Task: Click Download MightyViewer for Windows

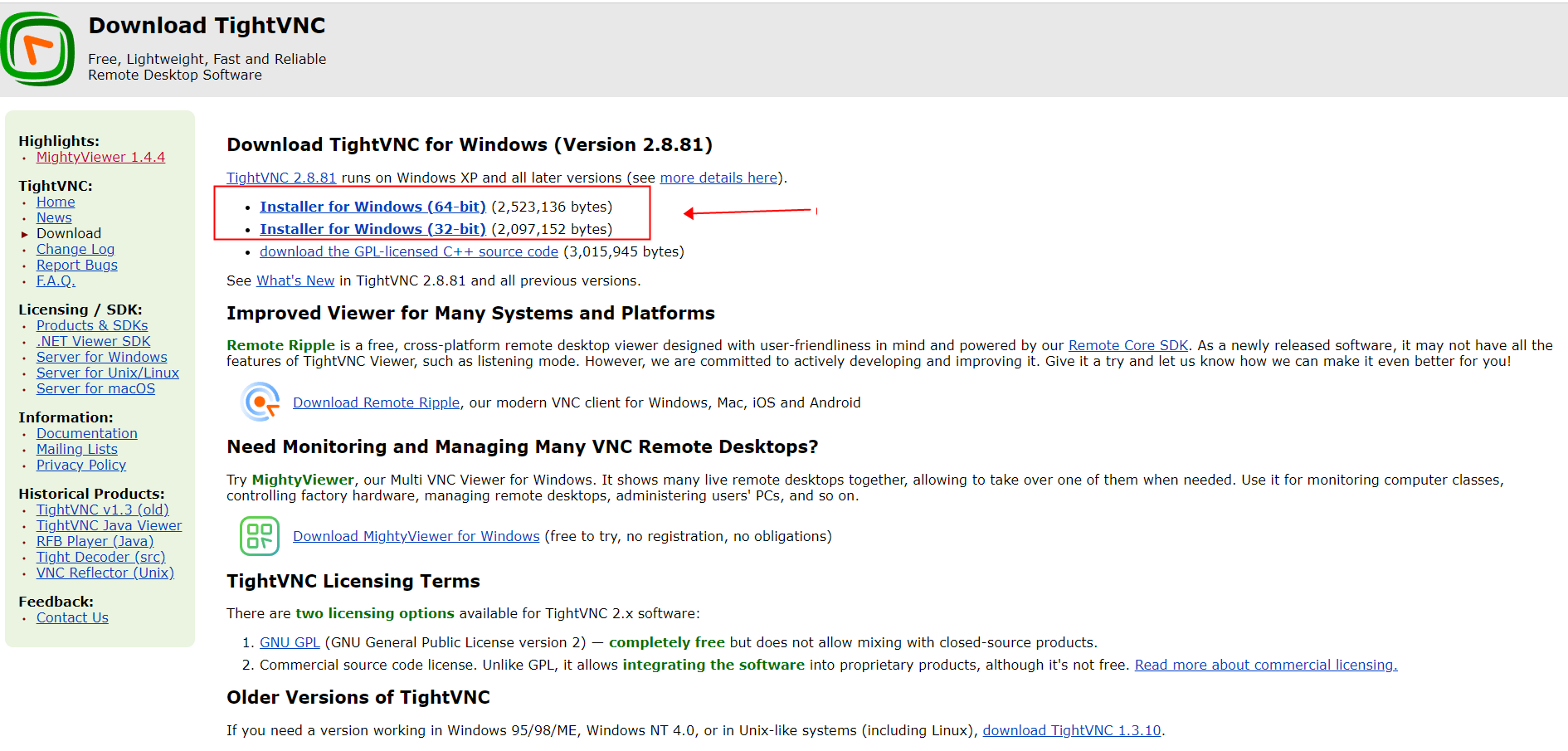Action: tap(416, 536)
